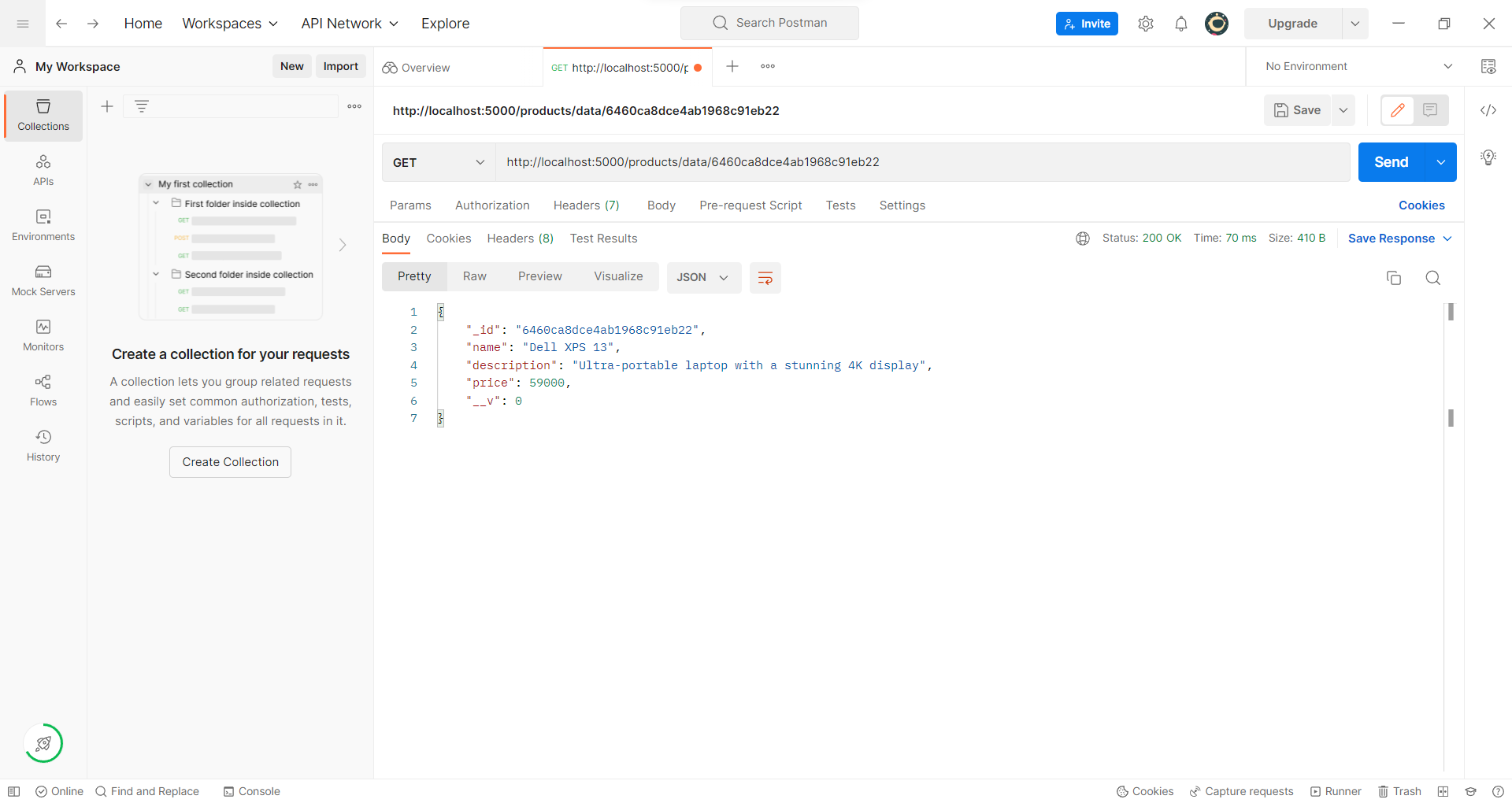Open the History sidebar panel
The width and height of the screenshot is (1512, 803).
[43, 446]
